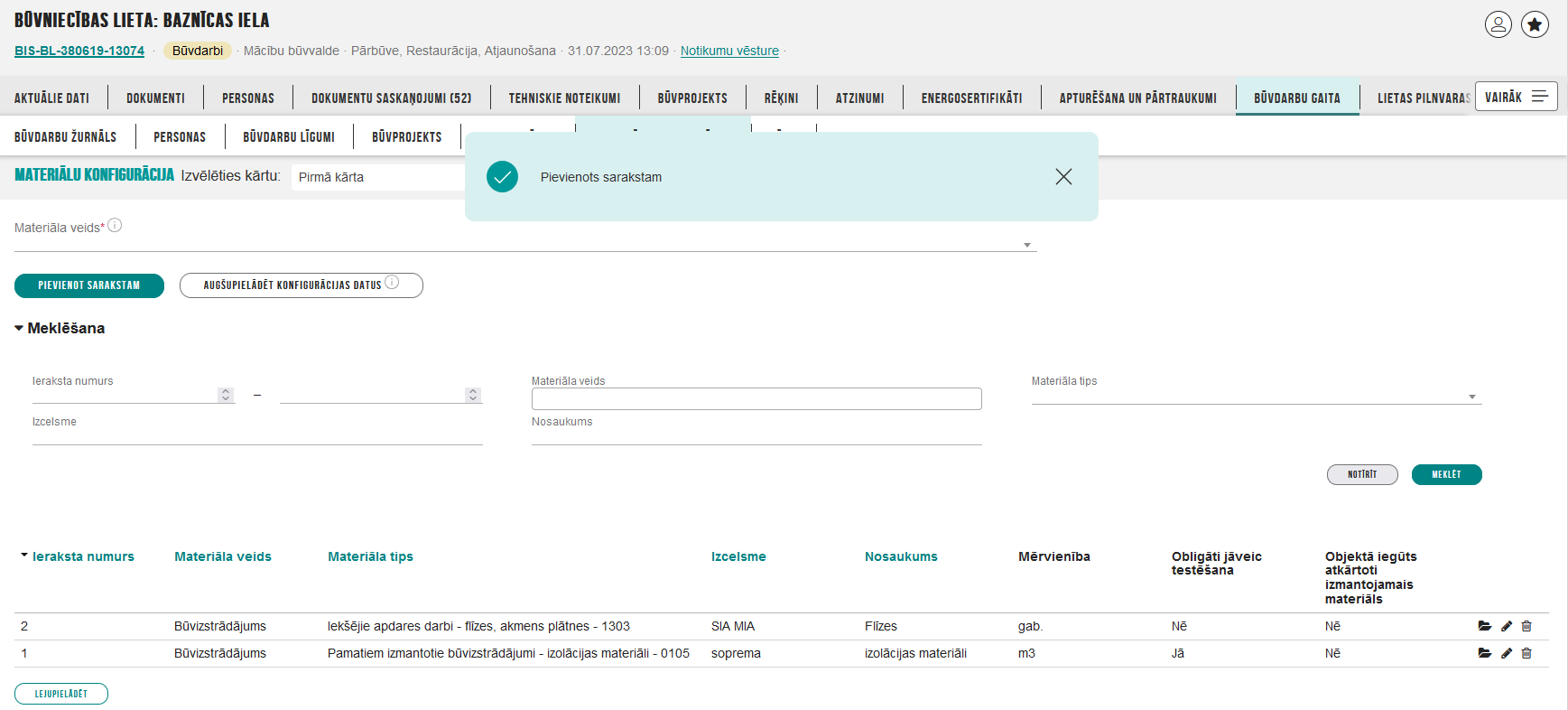Click the info icon on the Augšupielādēt konfigurācijas datus button

click(392, 282)
